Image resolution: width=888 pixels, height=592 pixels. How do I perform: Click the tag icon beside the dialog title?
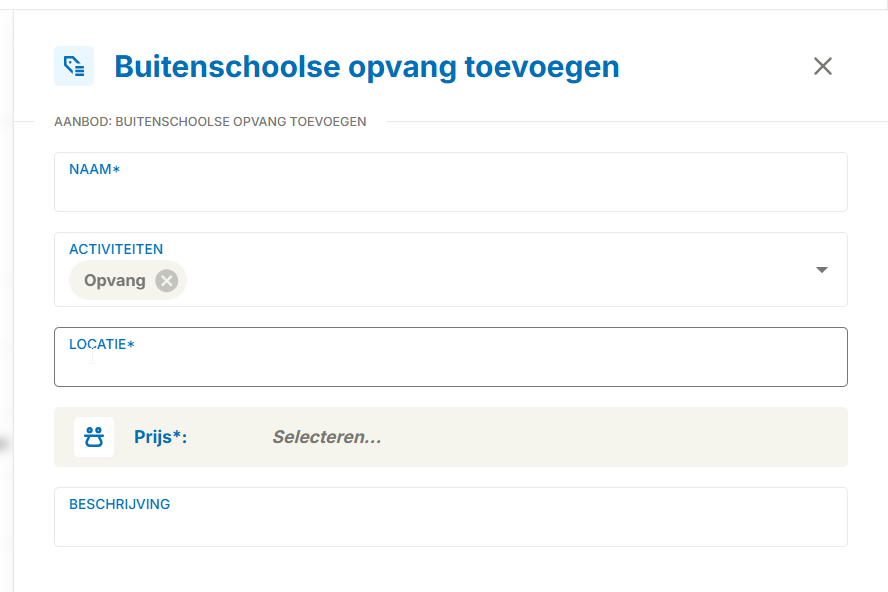pyautogui.click(x=74, y=66)
